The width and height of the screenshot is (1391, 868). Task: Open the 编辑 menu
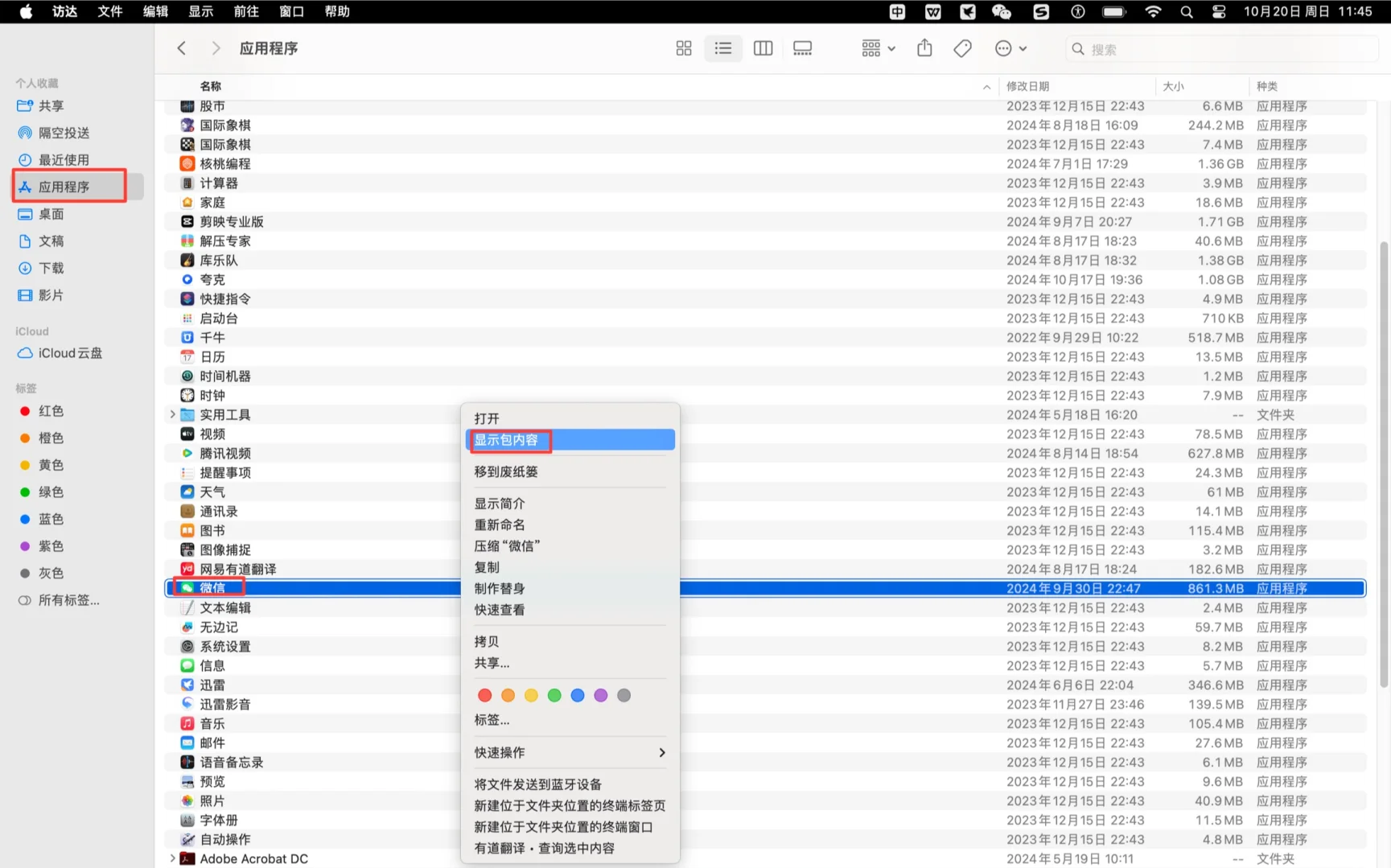tap(155, 11)
